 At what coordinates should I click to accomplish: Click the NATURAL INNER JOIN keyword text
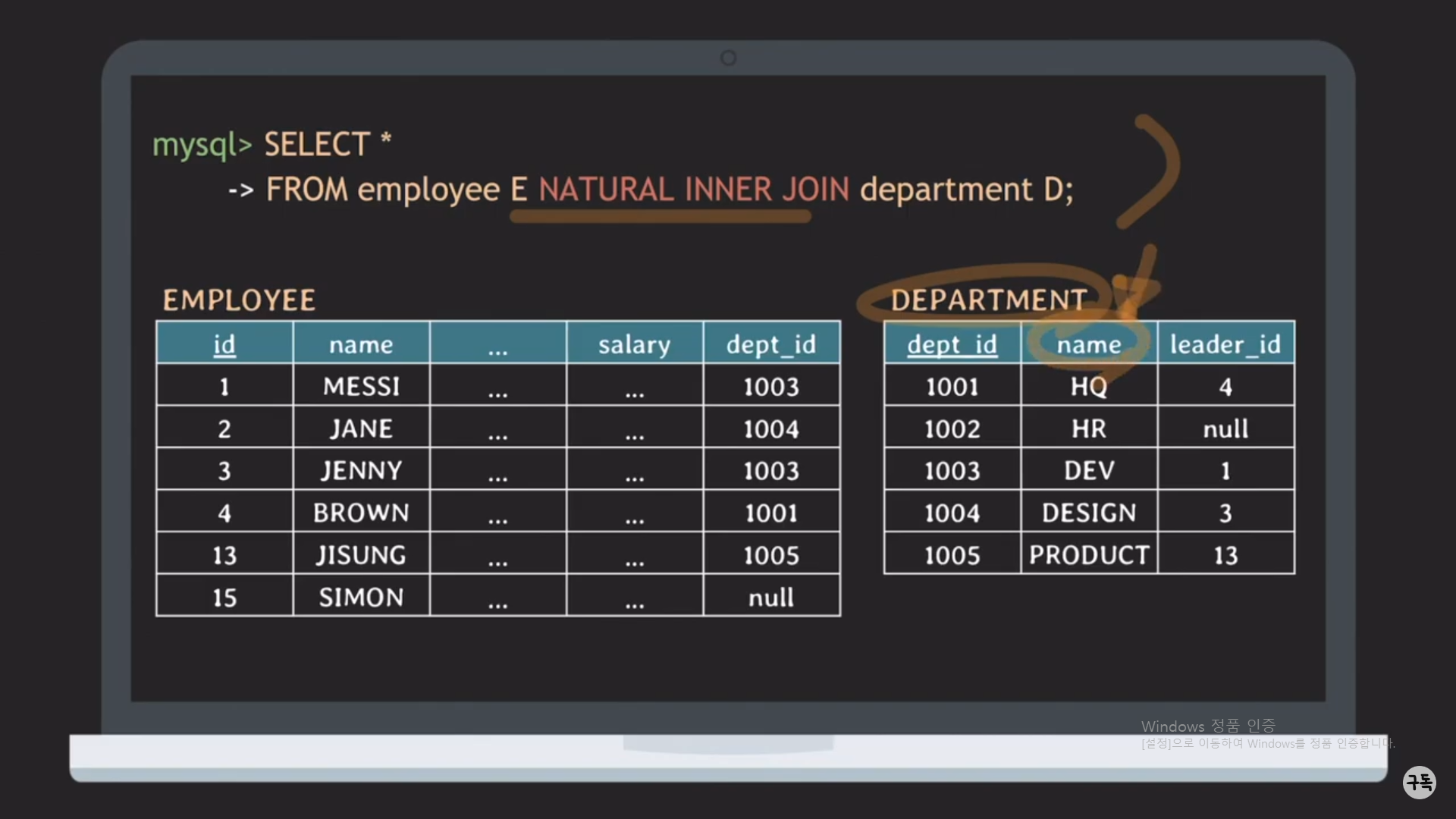click(693, 190)
